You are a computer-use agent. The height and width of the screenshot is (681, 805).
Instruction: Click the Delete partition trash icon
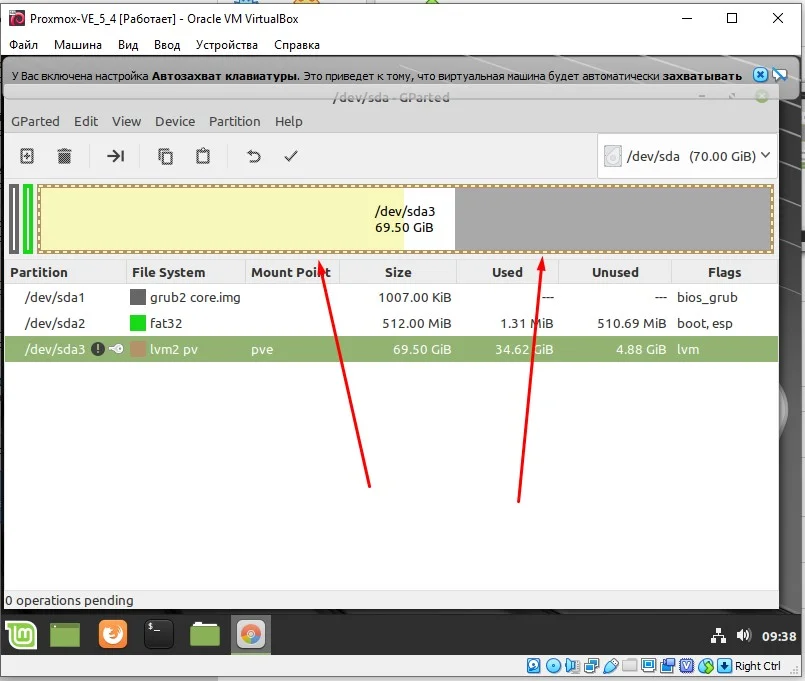(64, 156)
